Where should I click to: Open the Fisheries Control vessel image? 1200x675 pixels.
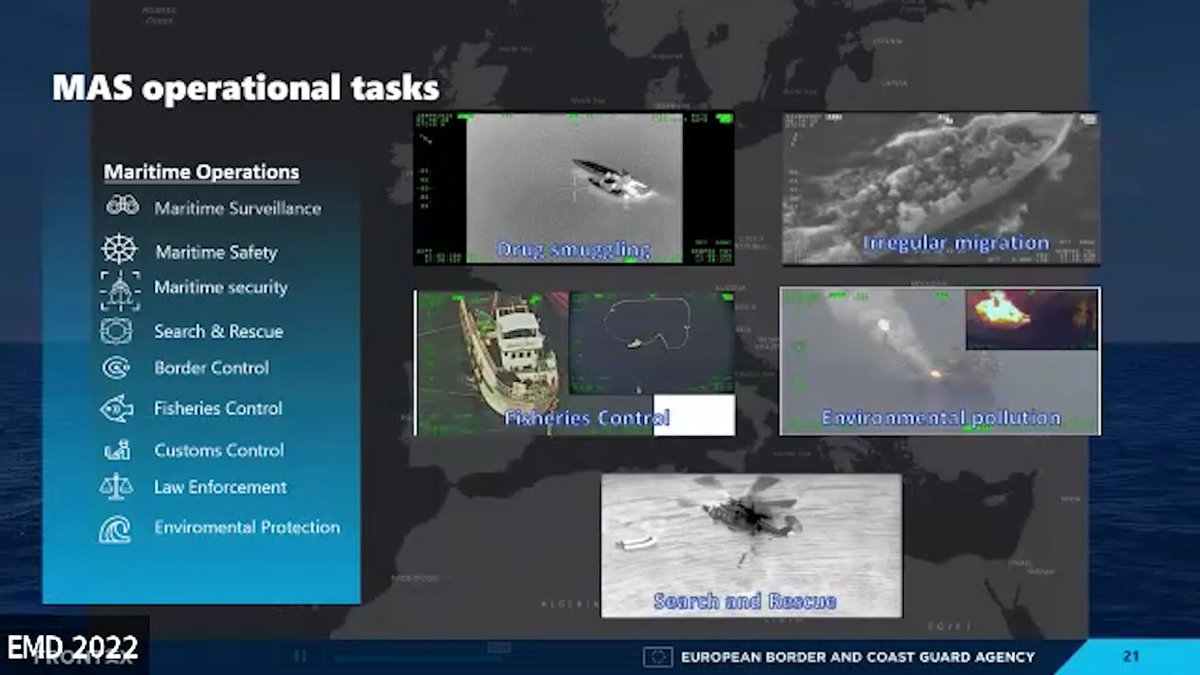point(574,363)
